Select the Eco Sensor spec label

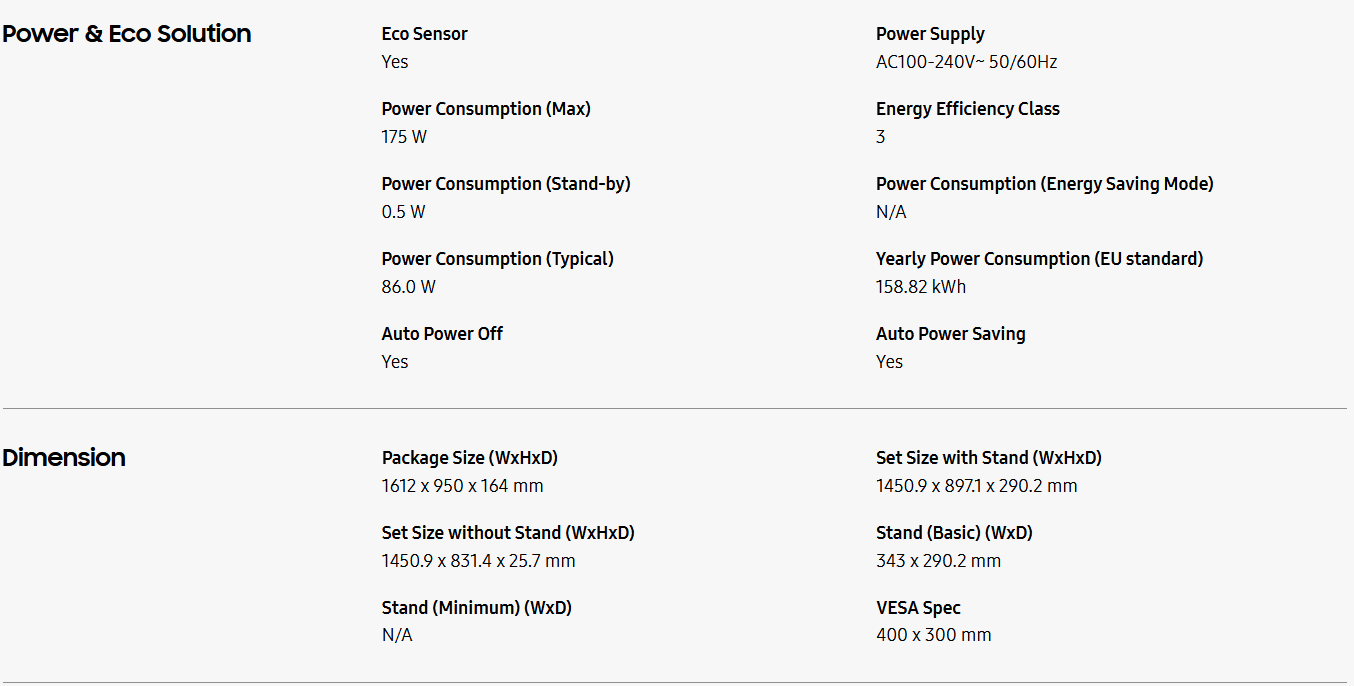[424, 34]
